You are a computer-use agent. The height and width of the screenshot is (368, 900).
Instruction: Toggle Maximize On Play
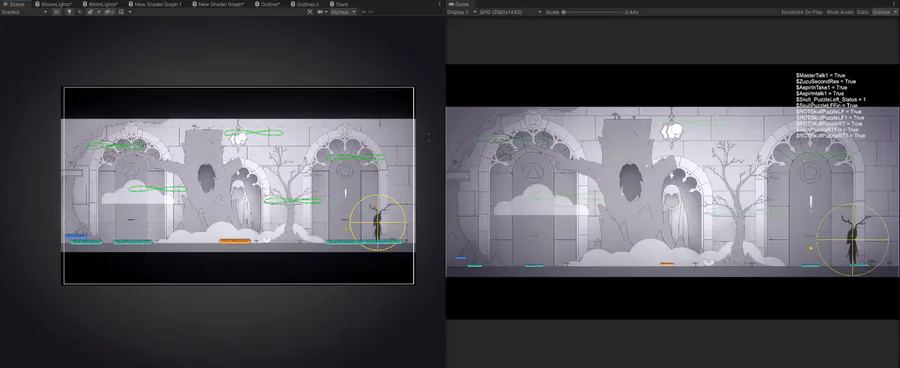pyautogui.click(x=802, y=11)
